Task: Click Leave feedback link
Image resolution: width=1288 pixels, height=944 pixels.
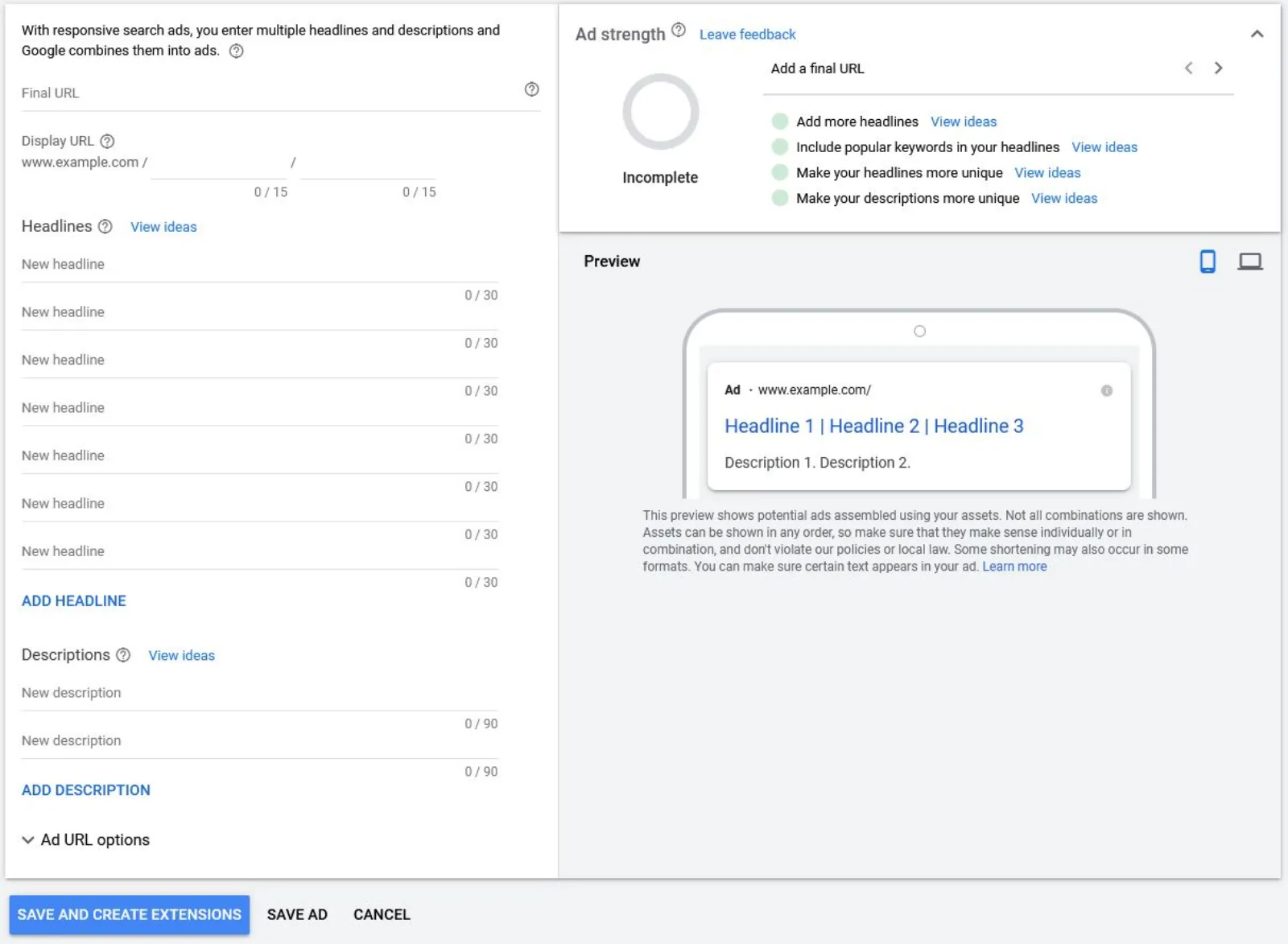Action: [747, 35]
